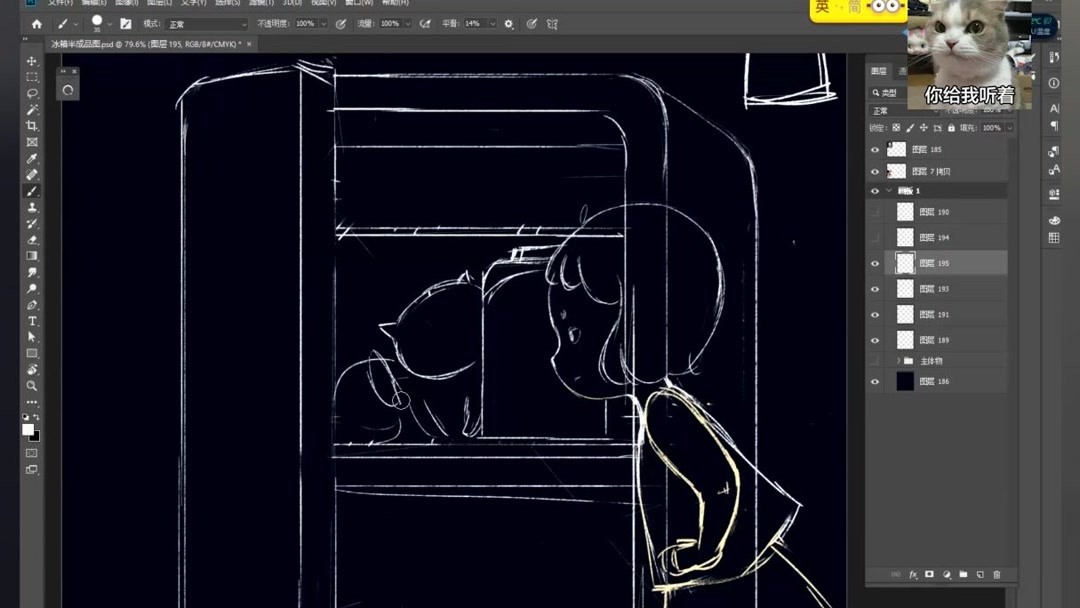The image size is (1080, 608).
Task: Open tool preset dropdown beside brush icon
Action: pos(76,24)
